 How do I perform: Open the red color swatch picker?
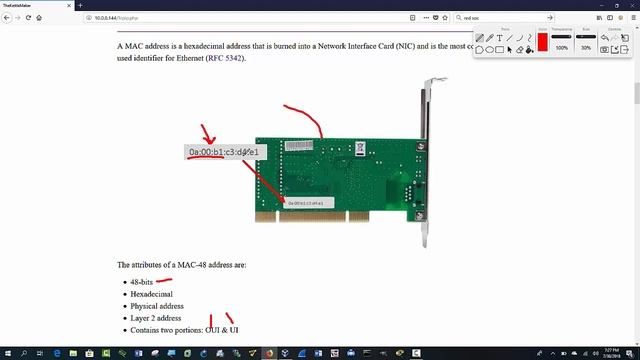point(542,42)
